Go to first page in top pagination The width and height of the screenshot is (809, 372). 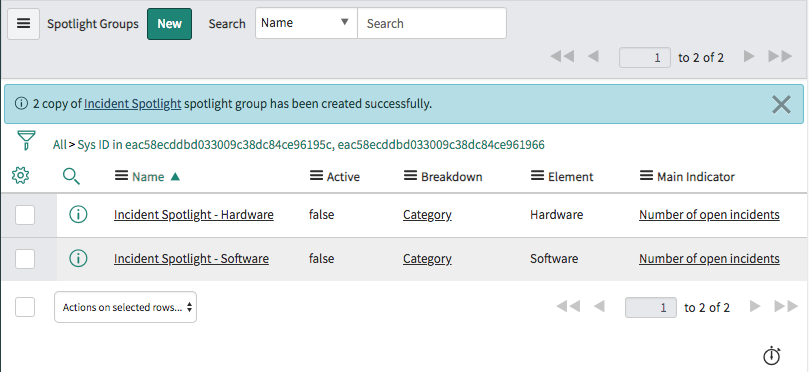[562, 57]
